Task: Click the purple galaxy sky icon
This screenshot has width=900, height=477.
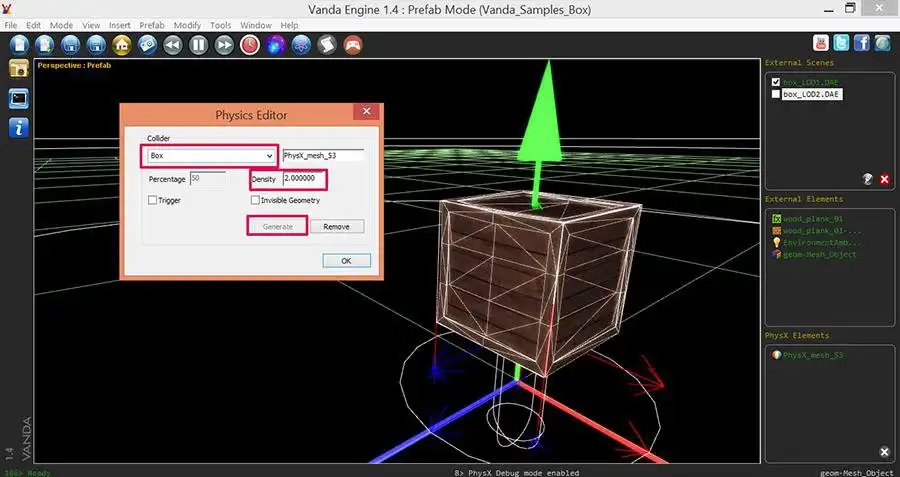Action: click(x=276, y=44)
